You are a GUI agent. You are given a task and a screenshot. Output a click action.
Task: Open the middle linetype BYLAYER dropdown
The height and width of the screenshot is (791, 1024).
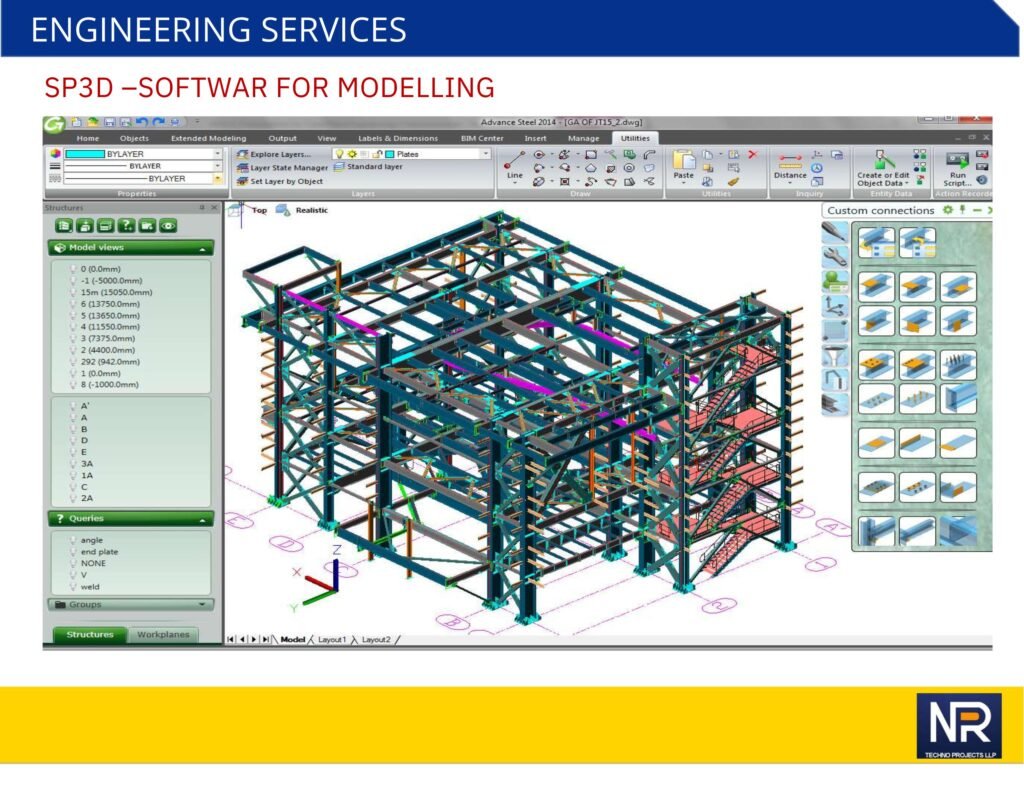217,166
